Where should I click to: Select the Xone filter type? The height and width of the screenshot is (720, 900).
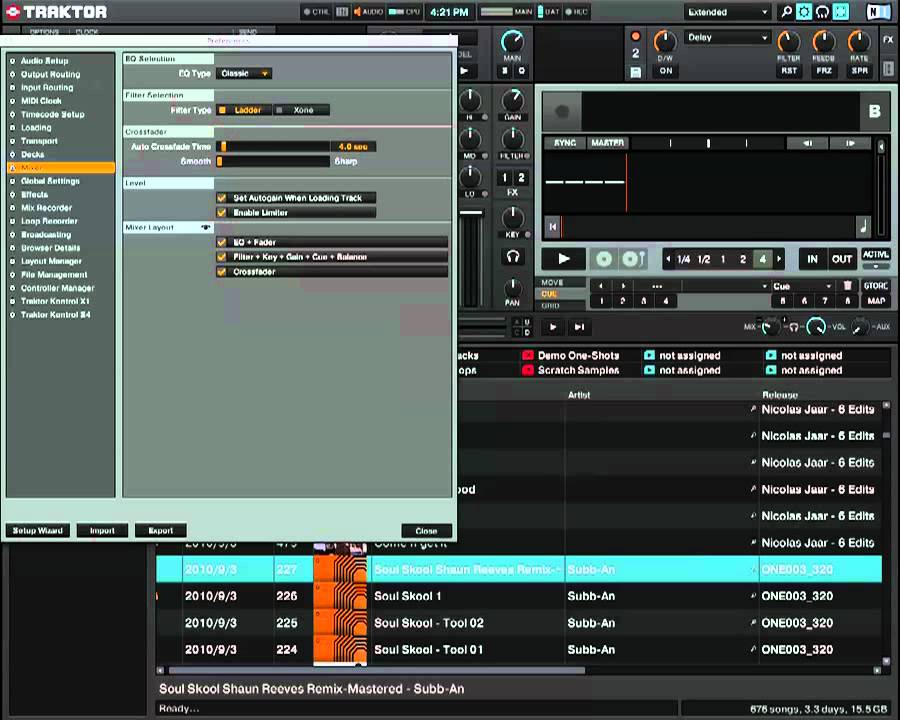(x=301, y=110)
